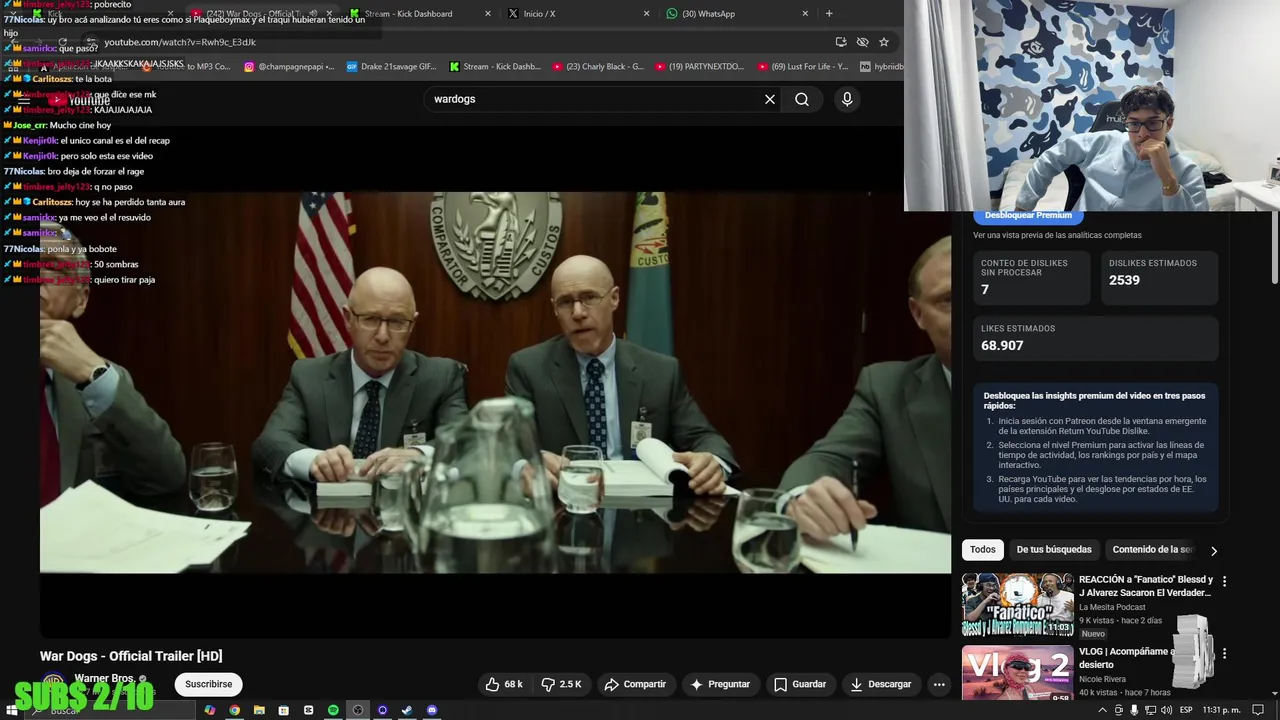Click inside the YouTube search field
Image resolution: width=1280 pixels, height=720 pixels.
tap(595, 99)
